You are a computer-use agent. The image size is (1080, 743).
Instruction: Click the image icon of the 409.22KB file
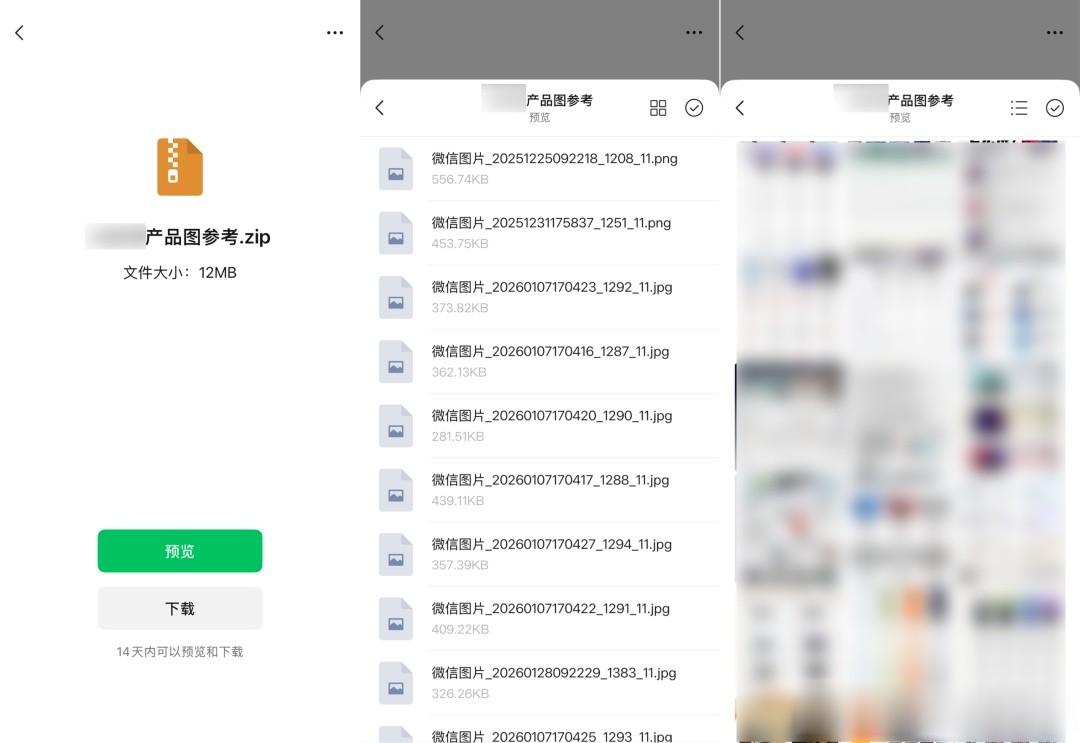click(x=395, y=618)
